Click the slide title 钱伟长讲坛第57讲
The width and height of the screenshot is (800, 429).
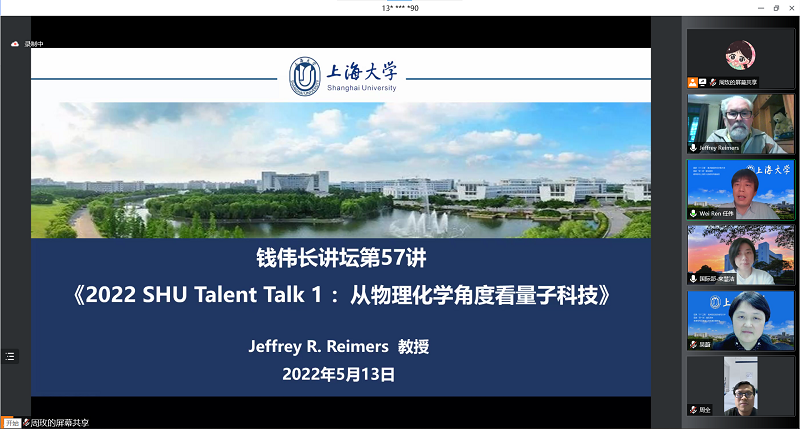(341, 258)
